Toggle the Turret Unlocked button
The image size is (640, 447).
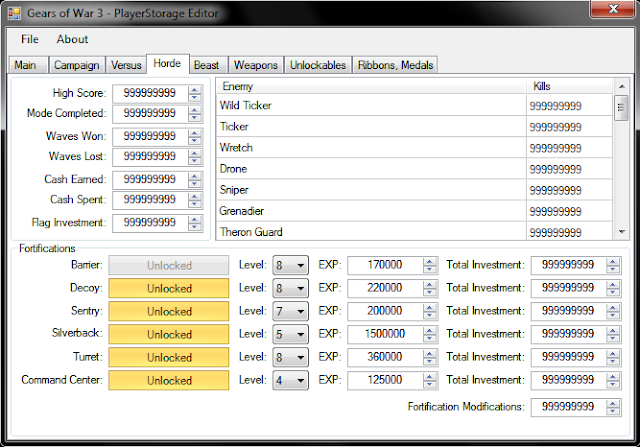tap(169, 357)
